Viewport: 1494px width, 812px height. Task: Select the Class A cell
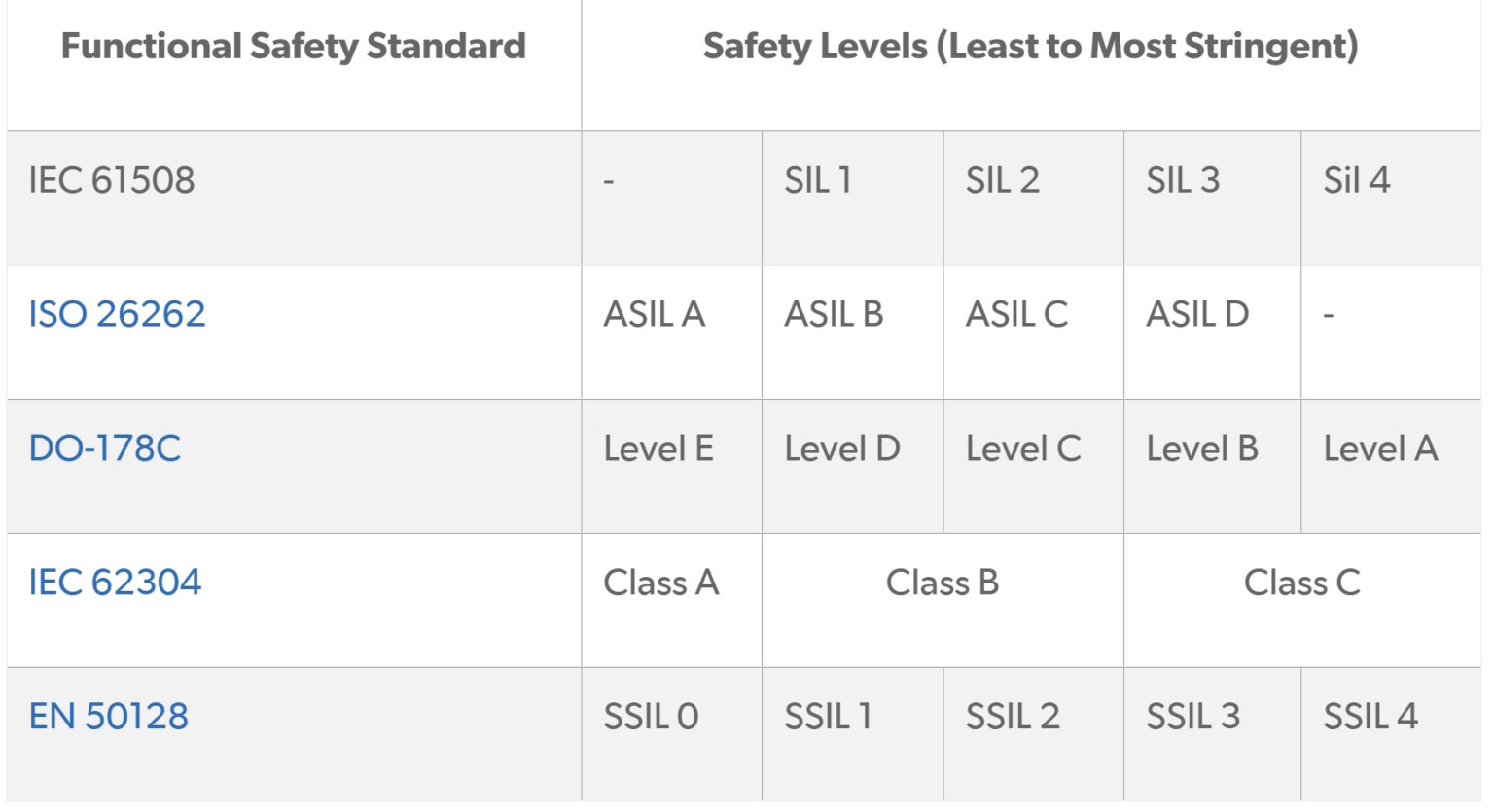661,583
